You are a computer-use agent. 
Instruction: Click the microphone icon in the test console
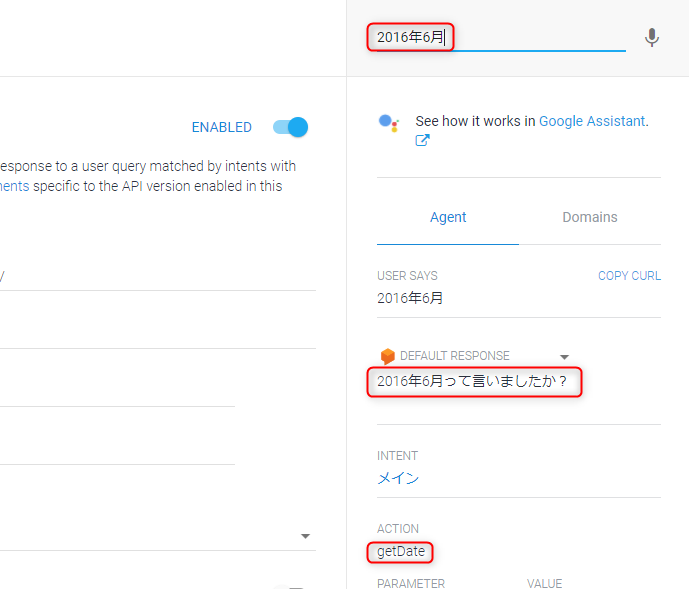pyautogui.click(x=652, y=37)
